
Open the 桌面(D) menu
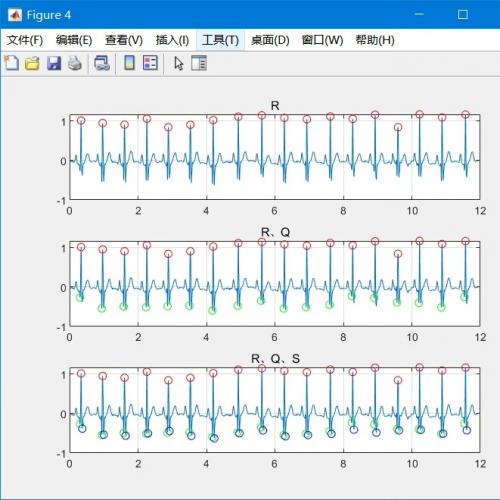[x=270, y=40]
